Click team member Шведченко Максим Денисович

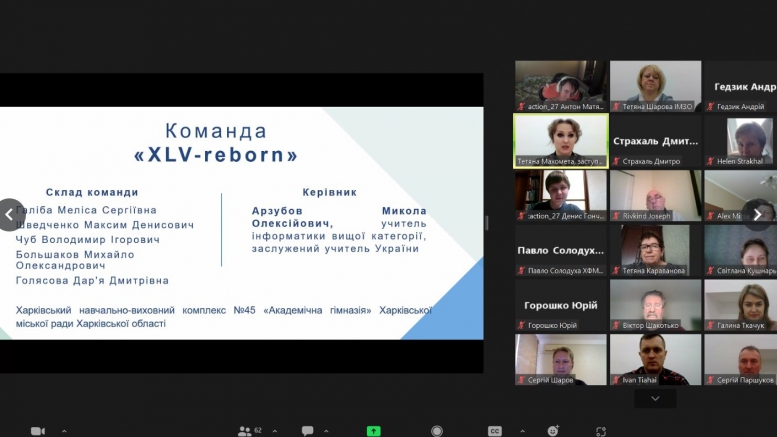105,225
